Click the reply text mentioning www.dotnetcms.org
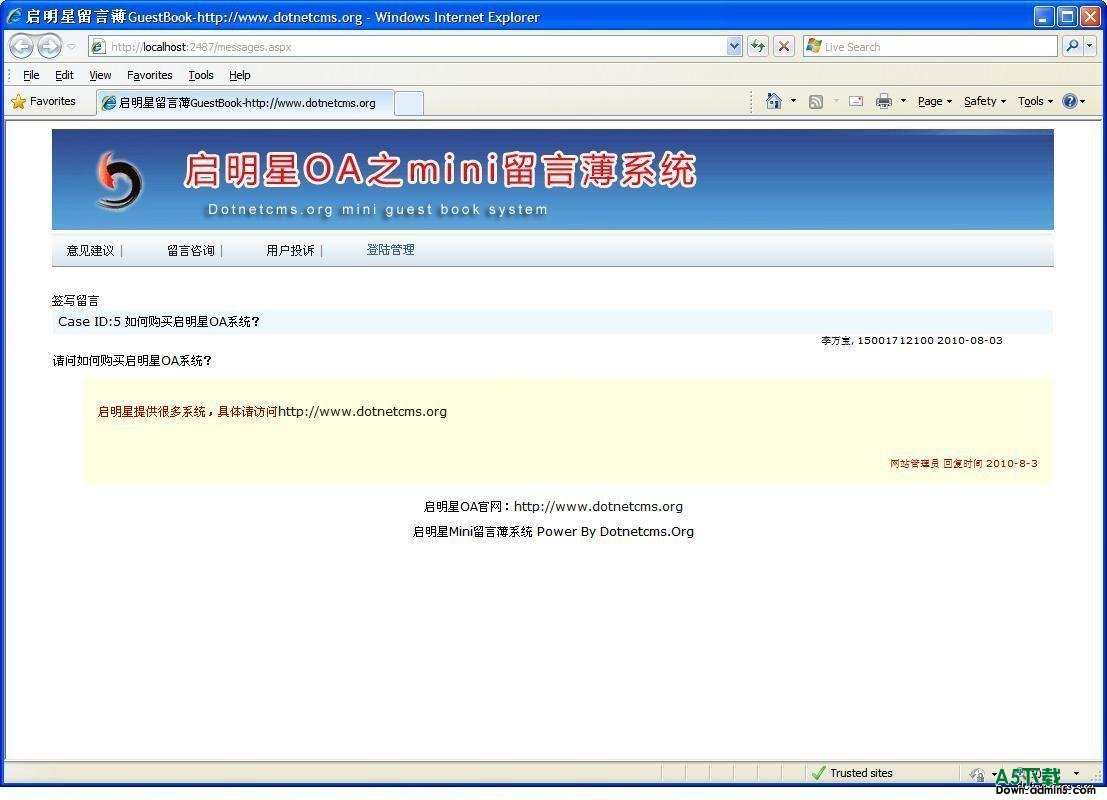The width and height of the screenshot is (1107, 800). click(272, 412)
